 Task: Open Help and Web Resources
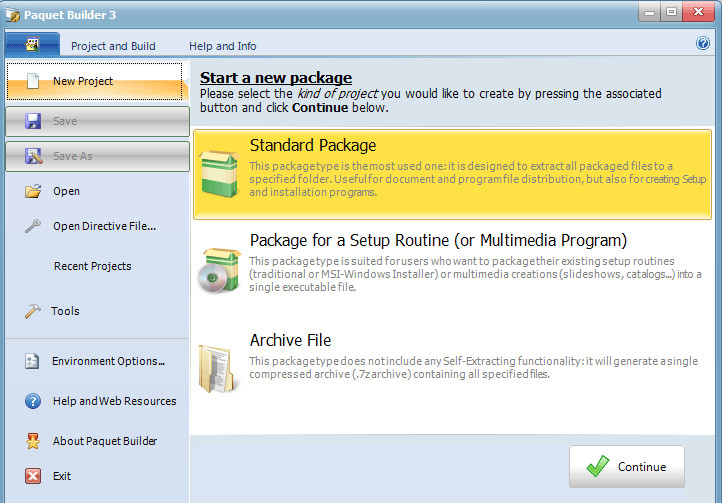pos(97,401)
